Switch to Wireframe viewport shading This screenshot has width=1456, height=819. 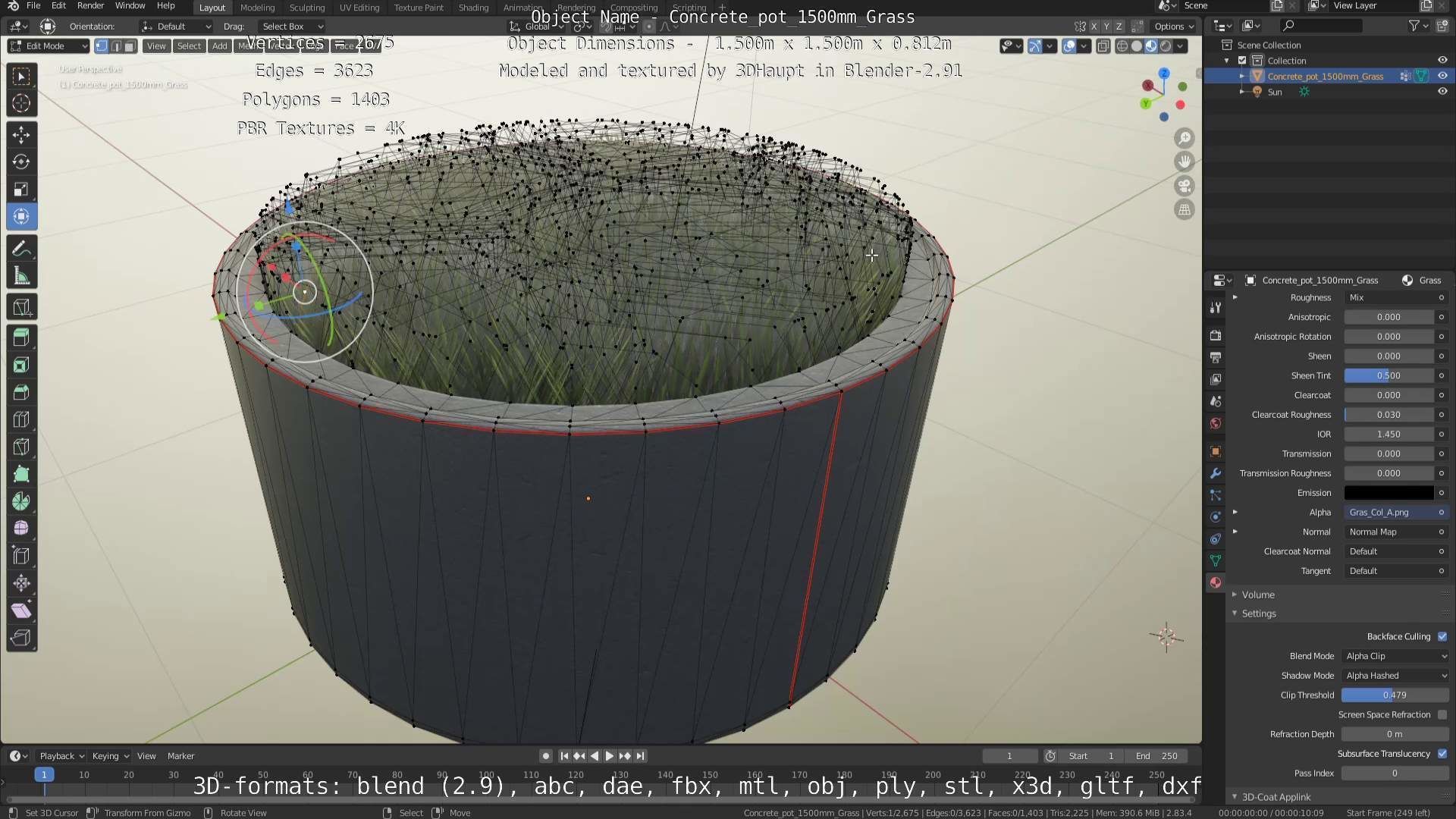pos(1122,46)
